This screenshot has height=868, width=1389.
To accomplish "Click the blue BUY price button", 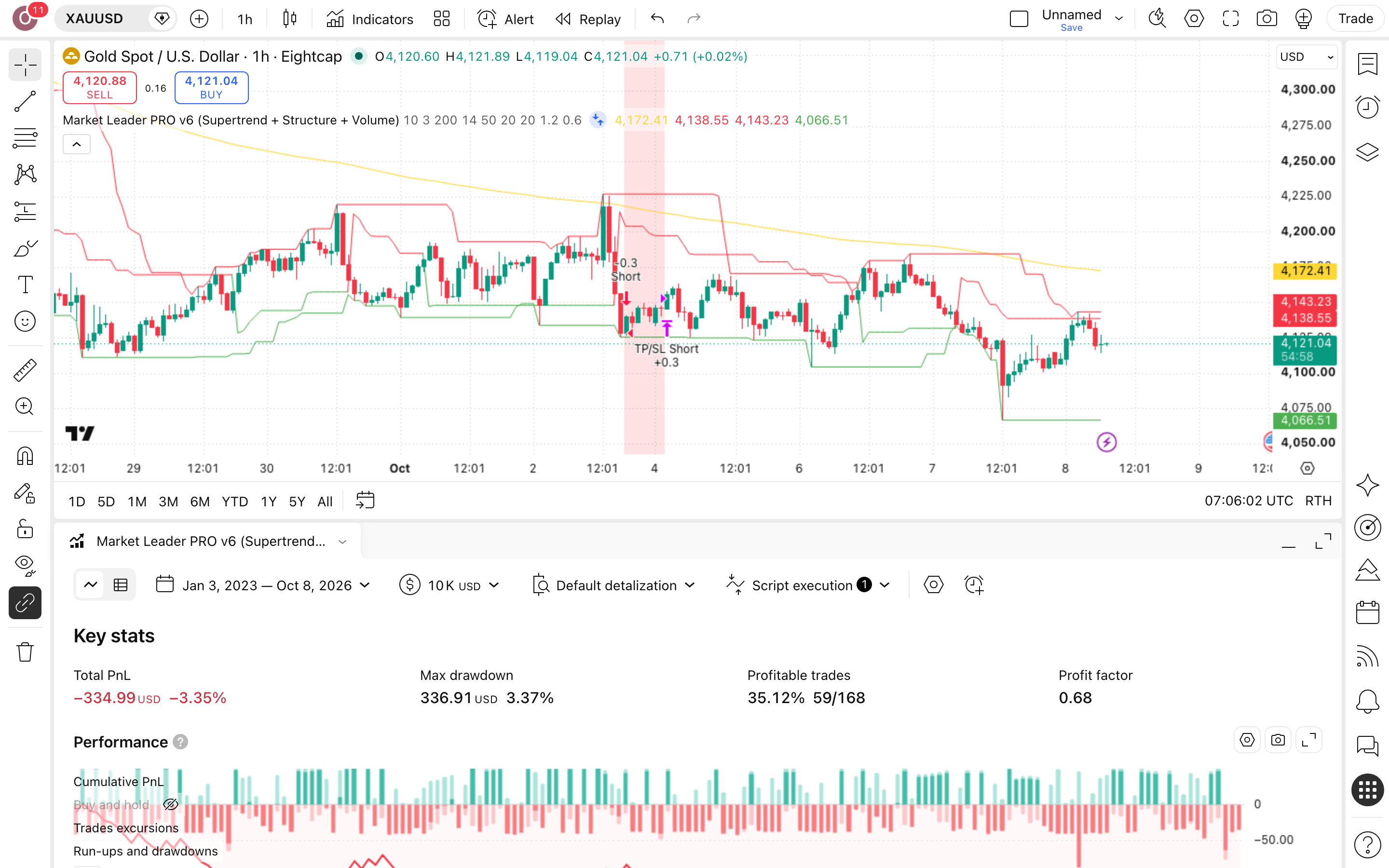I will click(x=211, y=87).
